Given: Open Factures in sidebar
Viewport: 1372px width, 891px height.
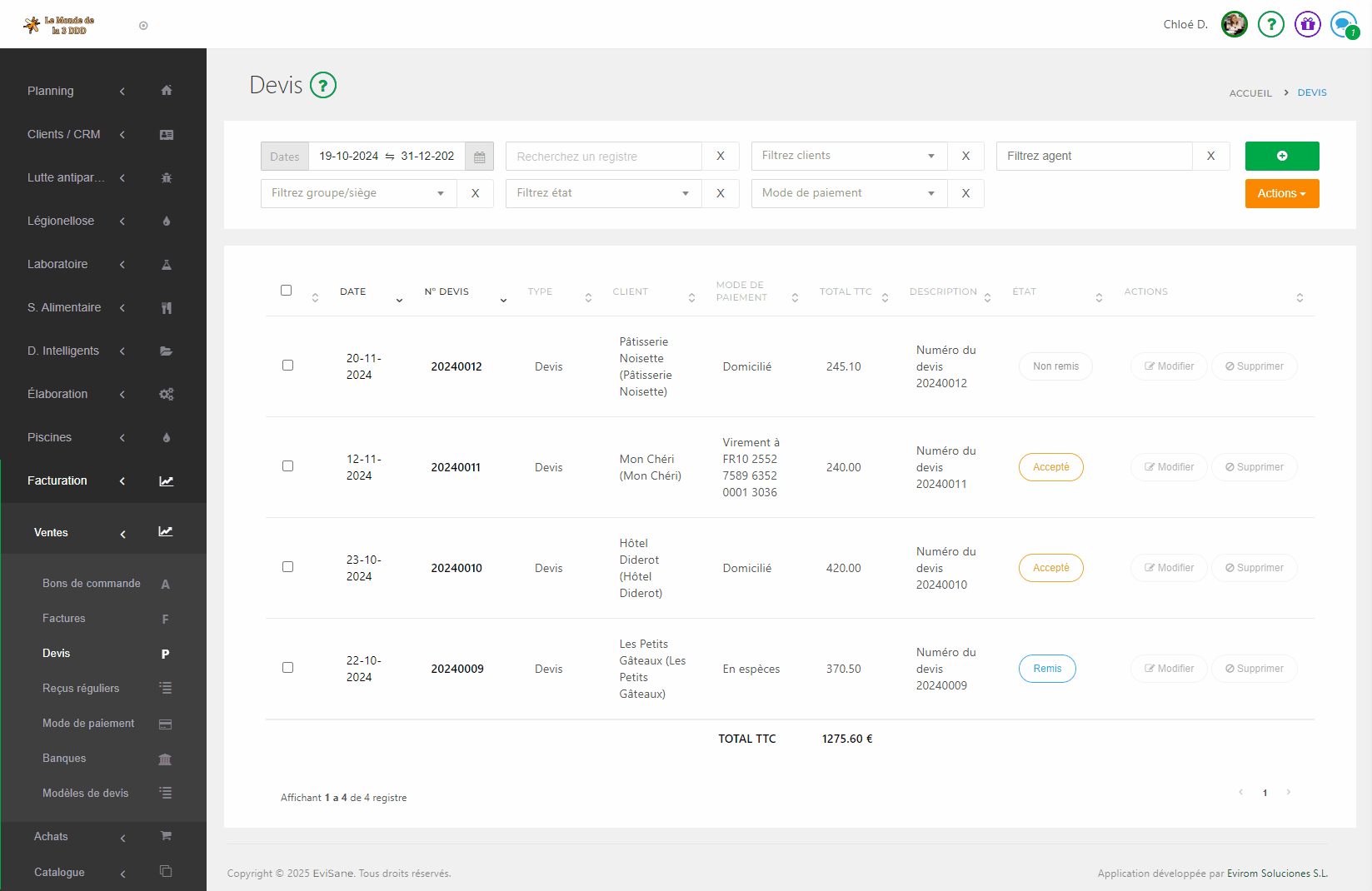Looking at the screenshot, I should [64, 619].
